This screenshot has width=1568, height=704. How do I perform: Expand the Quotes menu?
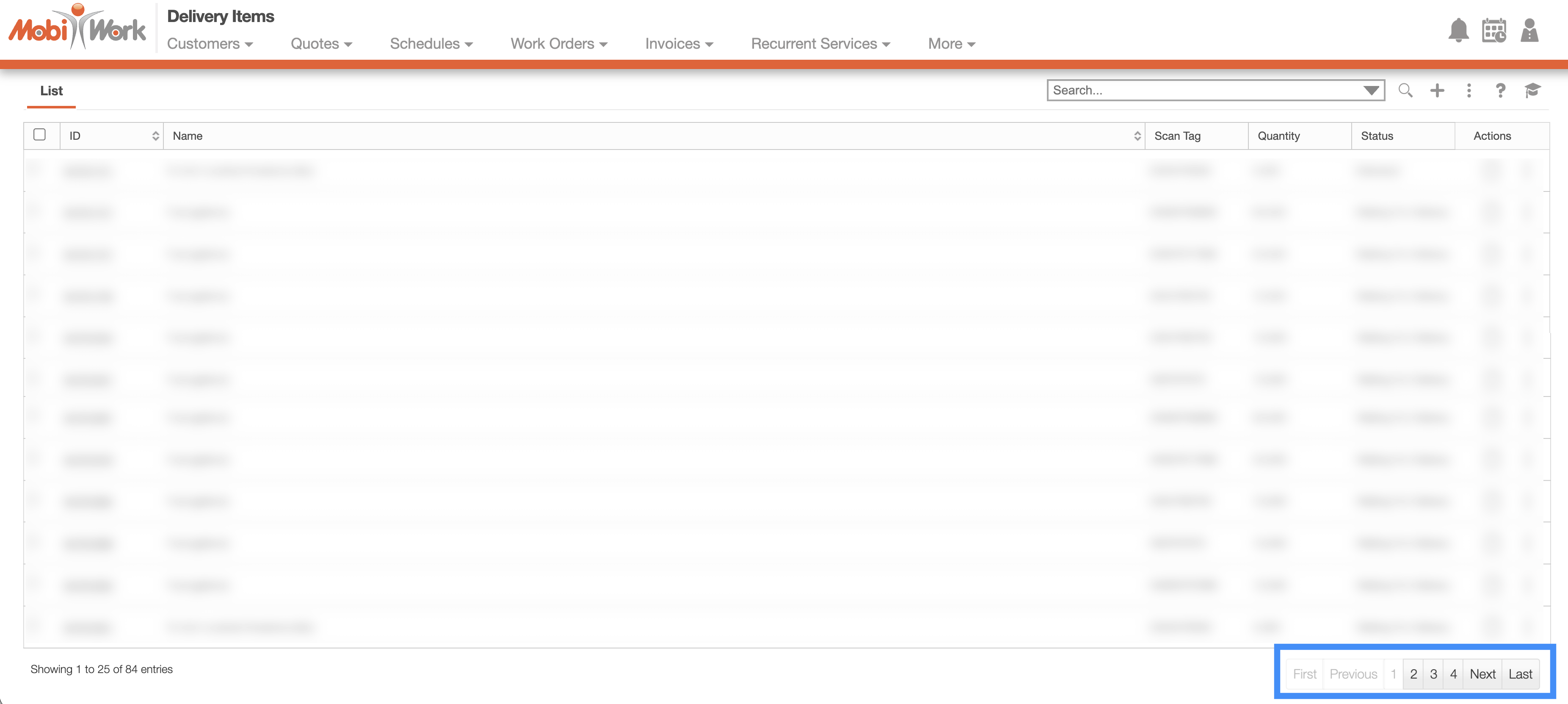[321, 44]
